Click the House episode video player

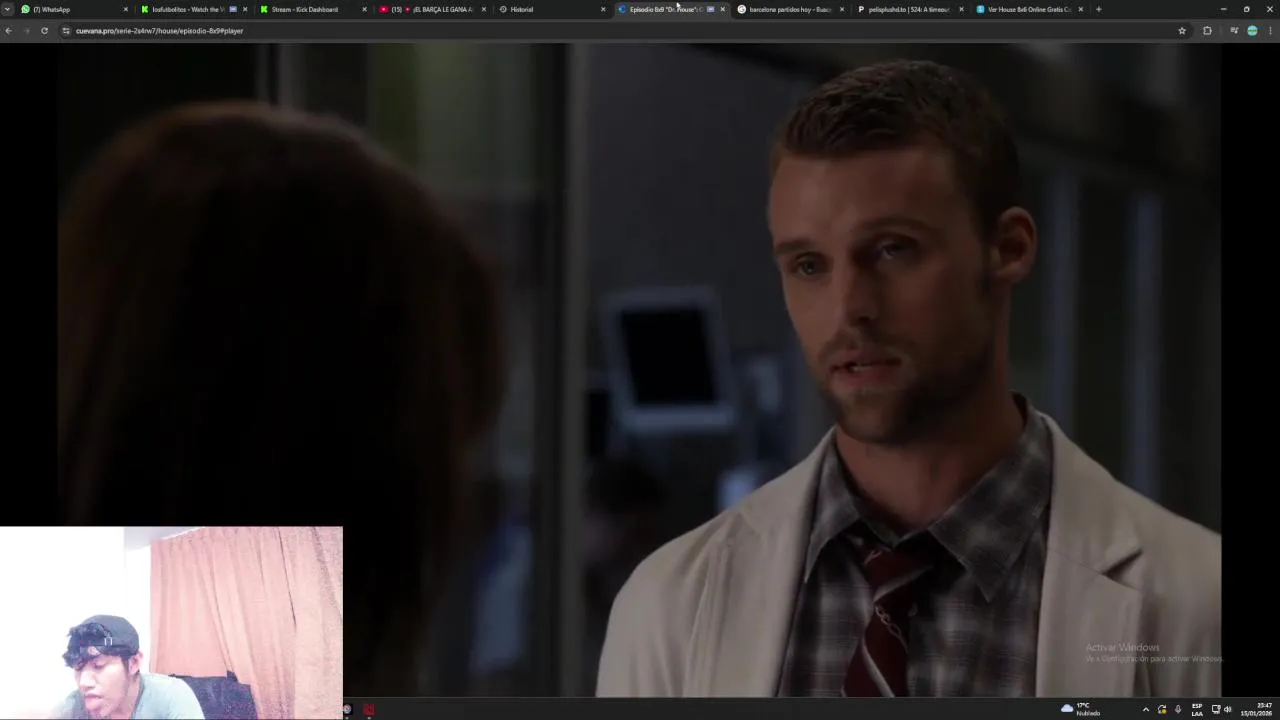(640, 368)
